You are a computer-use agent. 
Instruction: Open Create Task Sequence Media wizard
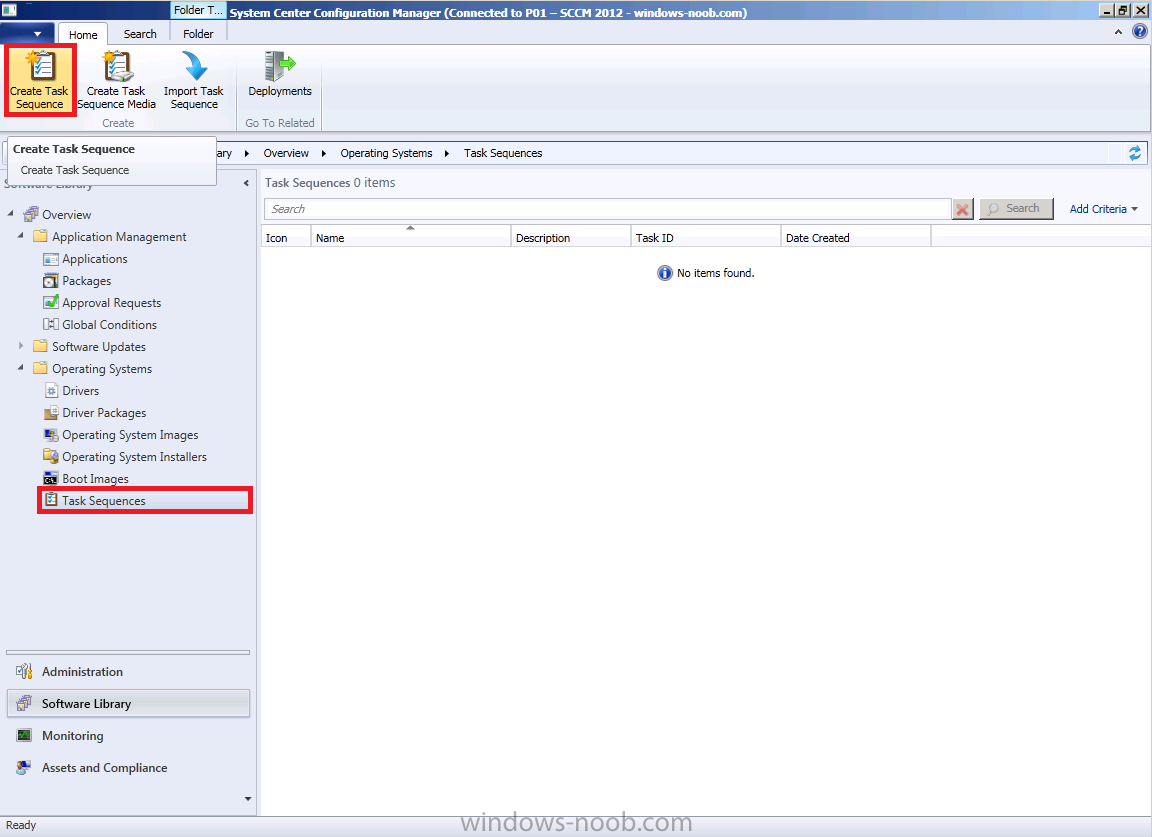(x=116, y=80)
